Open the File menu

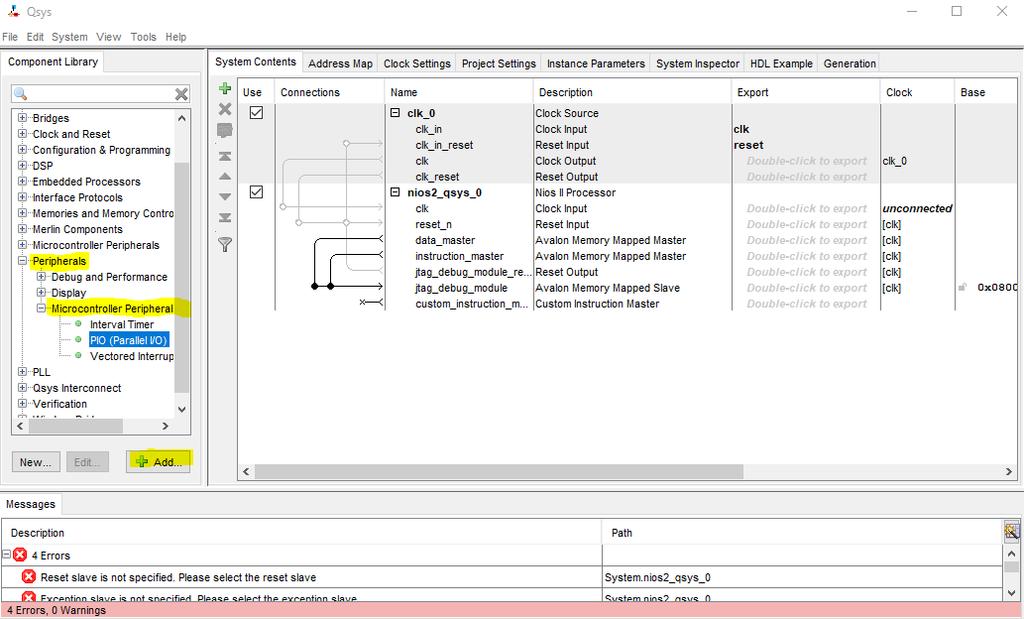(10, 37)
